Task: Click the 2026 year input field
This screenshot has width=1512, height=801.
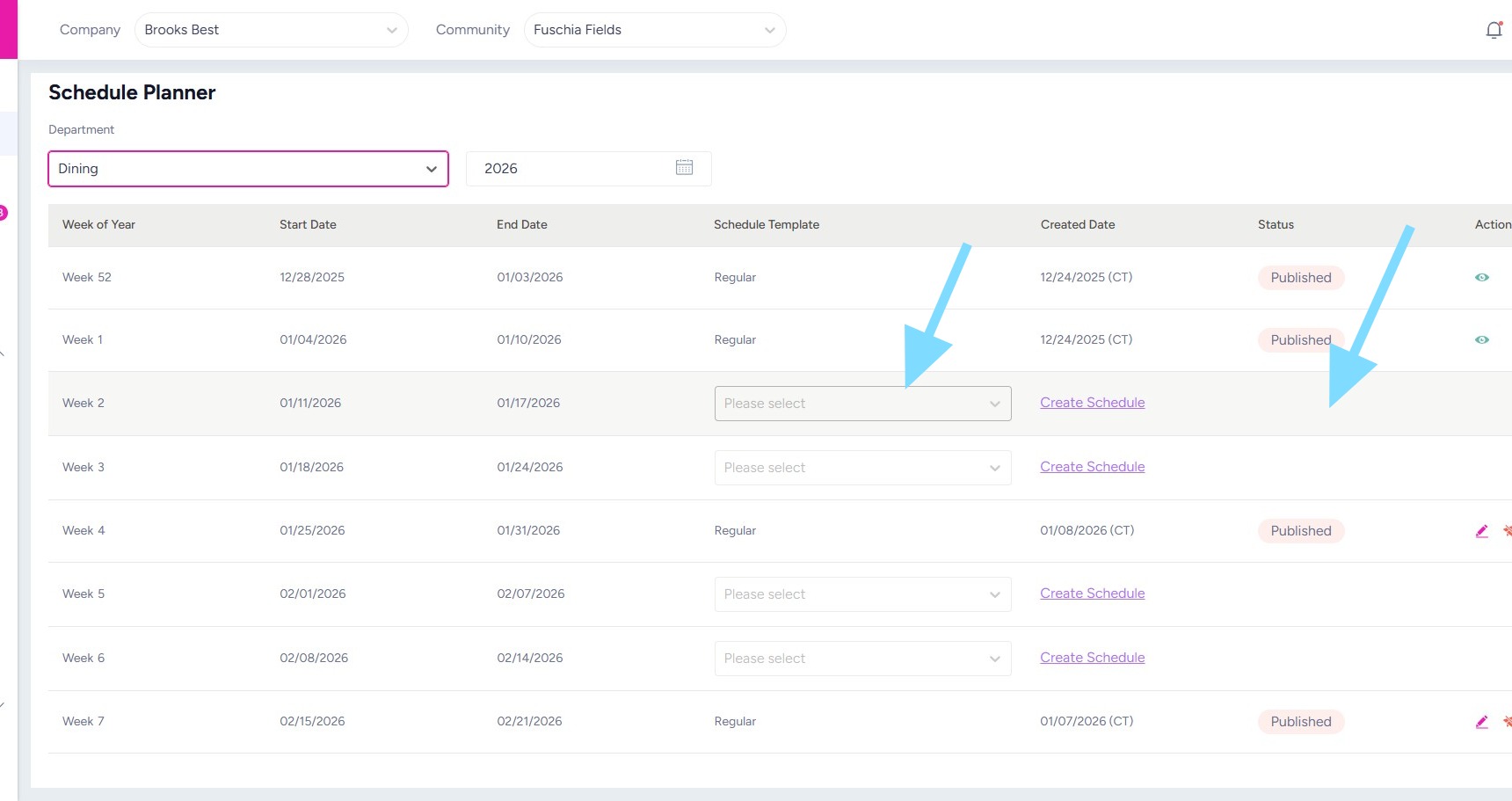Action: click(571, 169)
